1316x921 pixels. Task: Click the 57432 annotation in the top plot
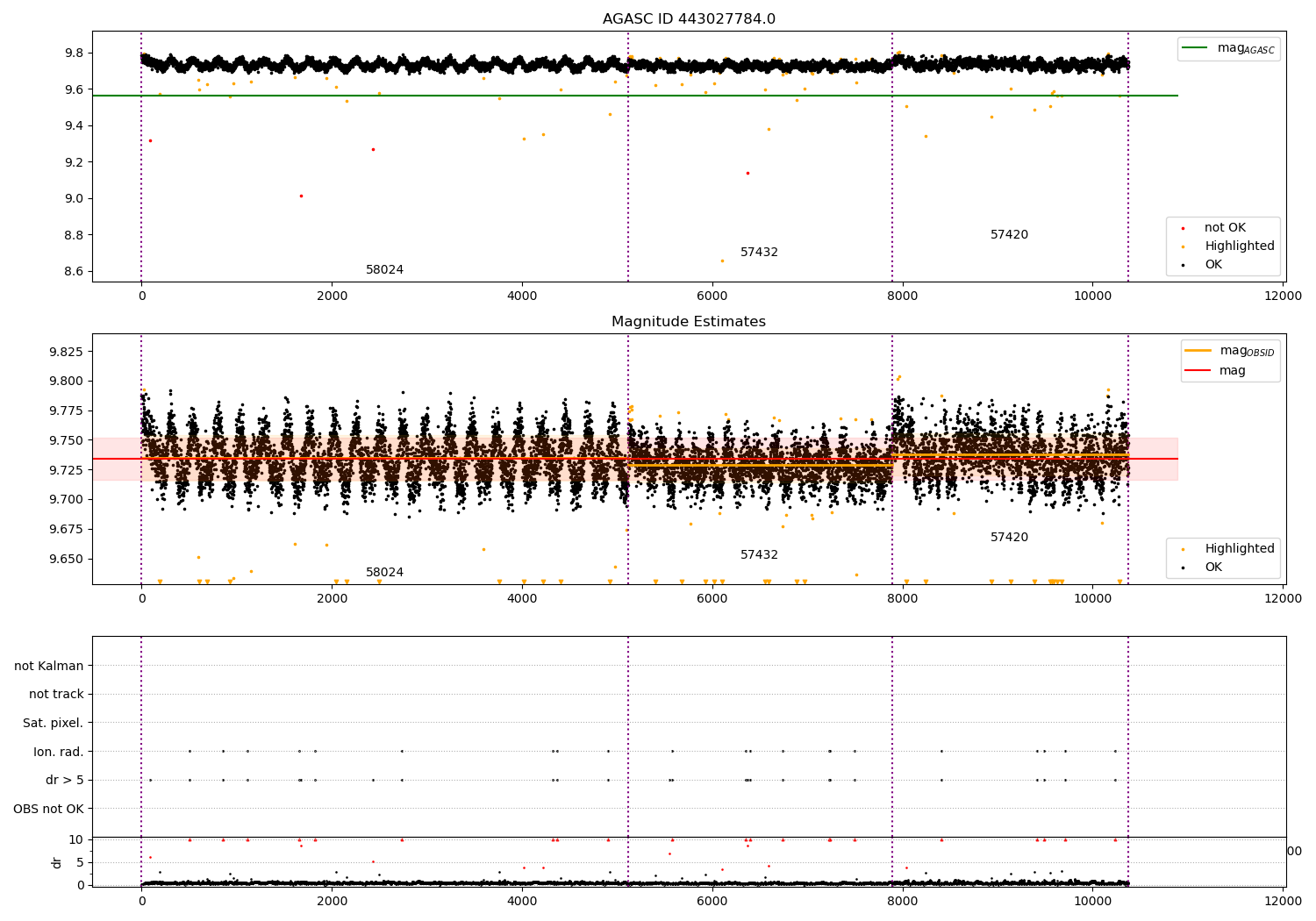pos(759,253)
